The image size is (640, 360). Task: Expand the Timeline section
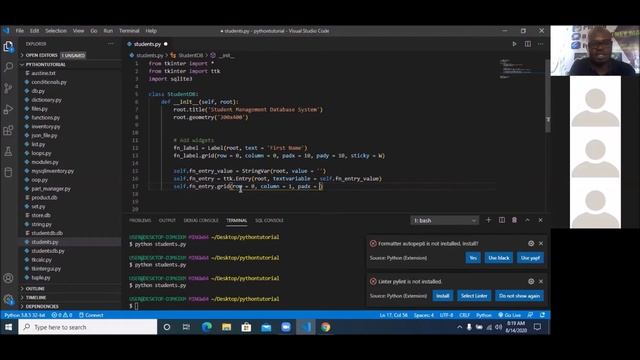(71, 298)
